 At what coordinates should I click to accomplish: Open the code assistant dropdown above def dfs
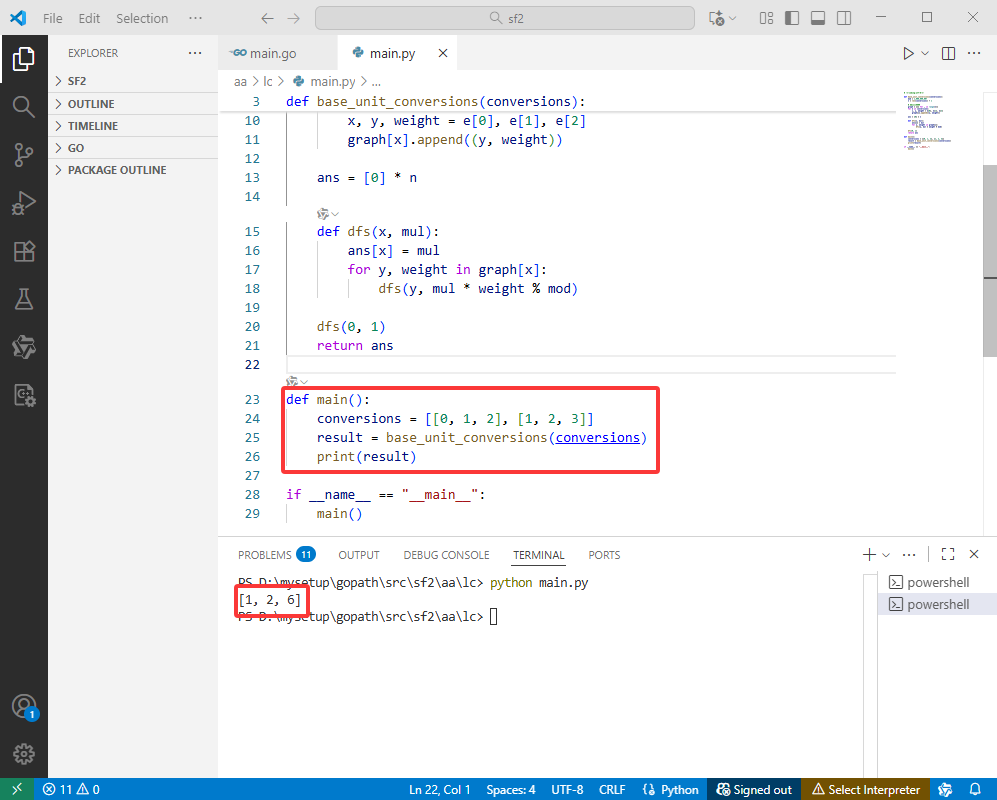coord(335,214)
